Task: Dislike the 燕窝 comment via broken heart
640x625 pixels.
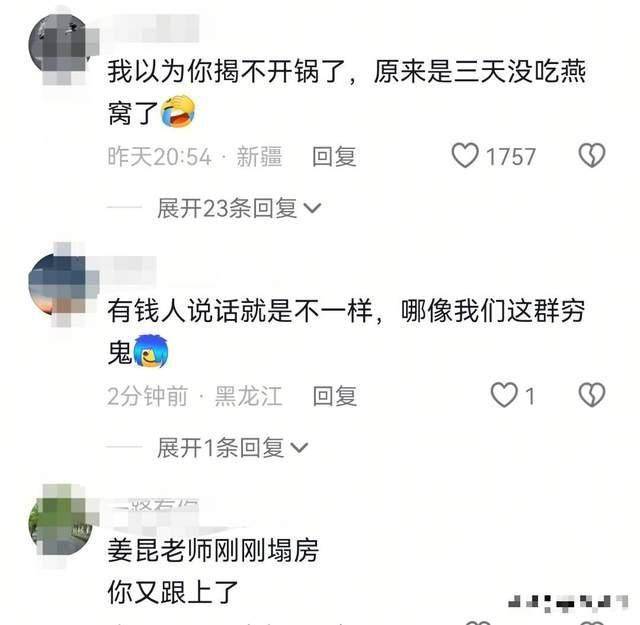Action: [x=592, y=155]
